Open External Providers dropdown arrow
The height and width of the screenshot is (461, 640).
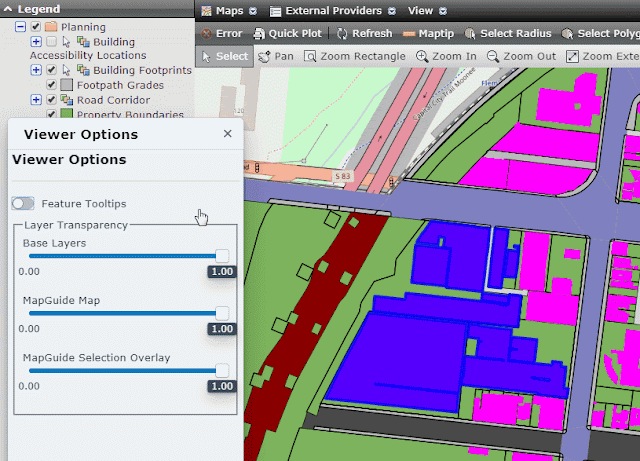(x=392, y=11)
